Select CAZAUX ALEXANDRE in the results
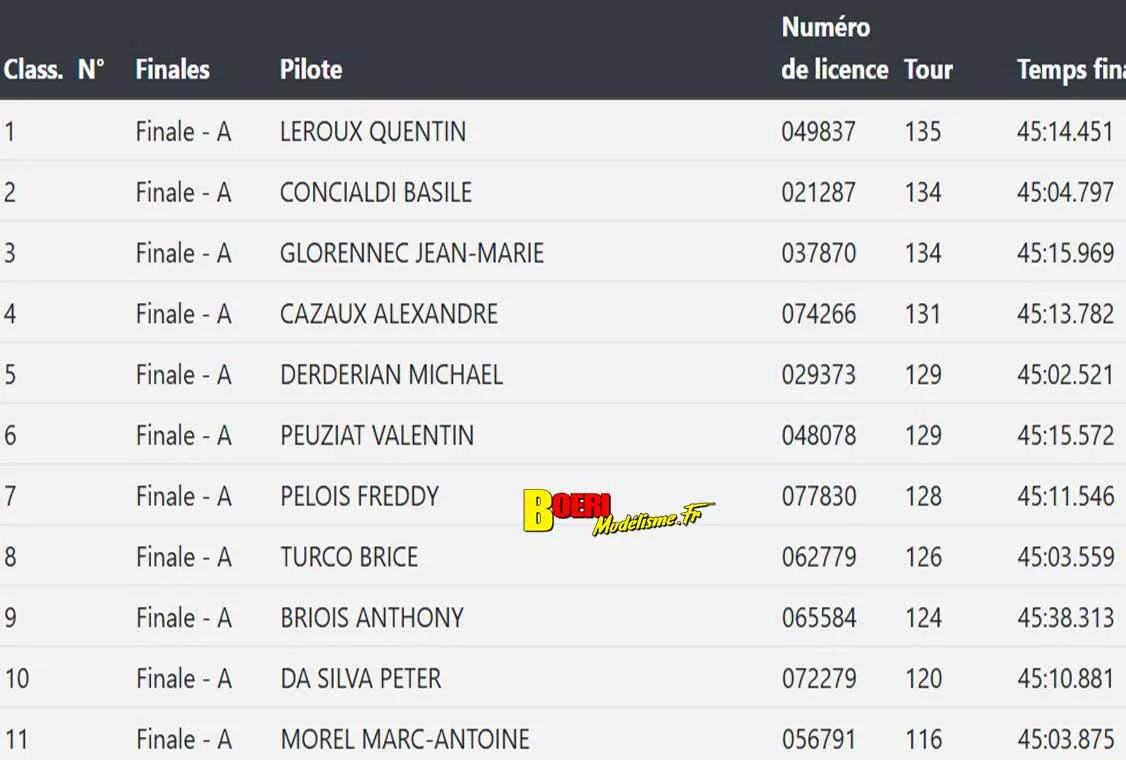The width and height of the screenshot is (1126, 760). [x=389, y=314]
